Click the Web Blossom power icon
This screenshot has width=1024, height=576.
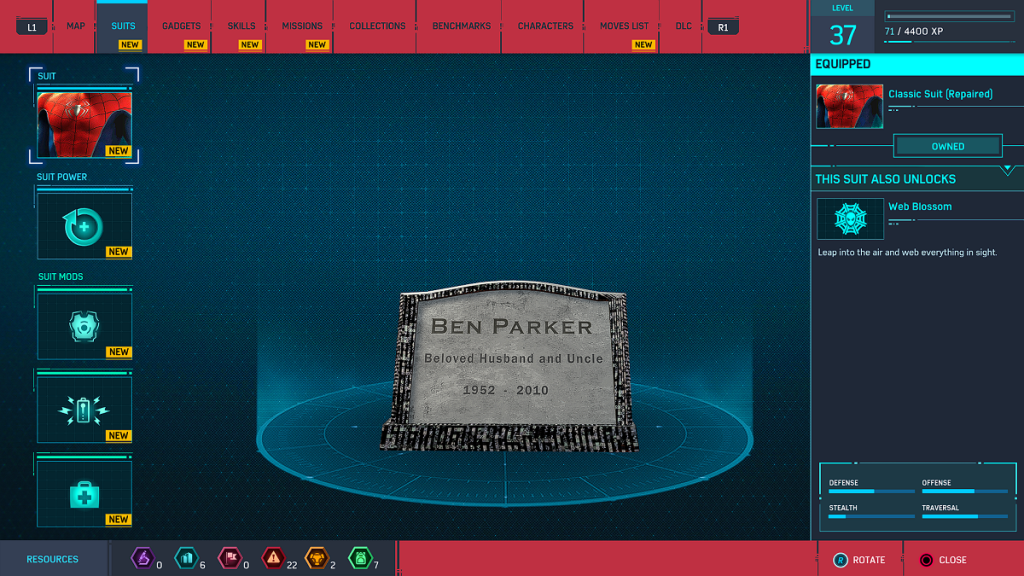pos(849,218)
